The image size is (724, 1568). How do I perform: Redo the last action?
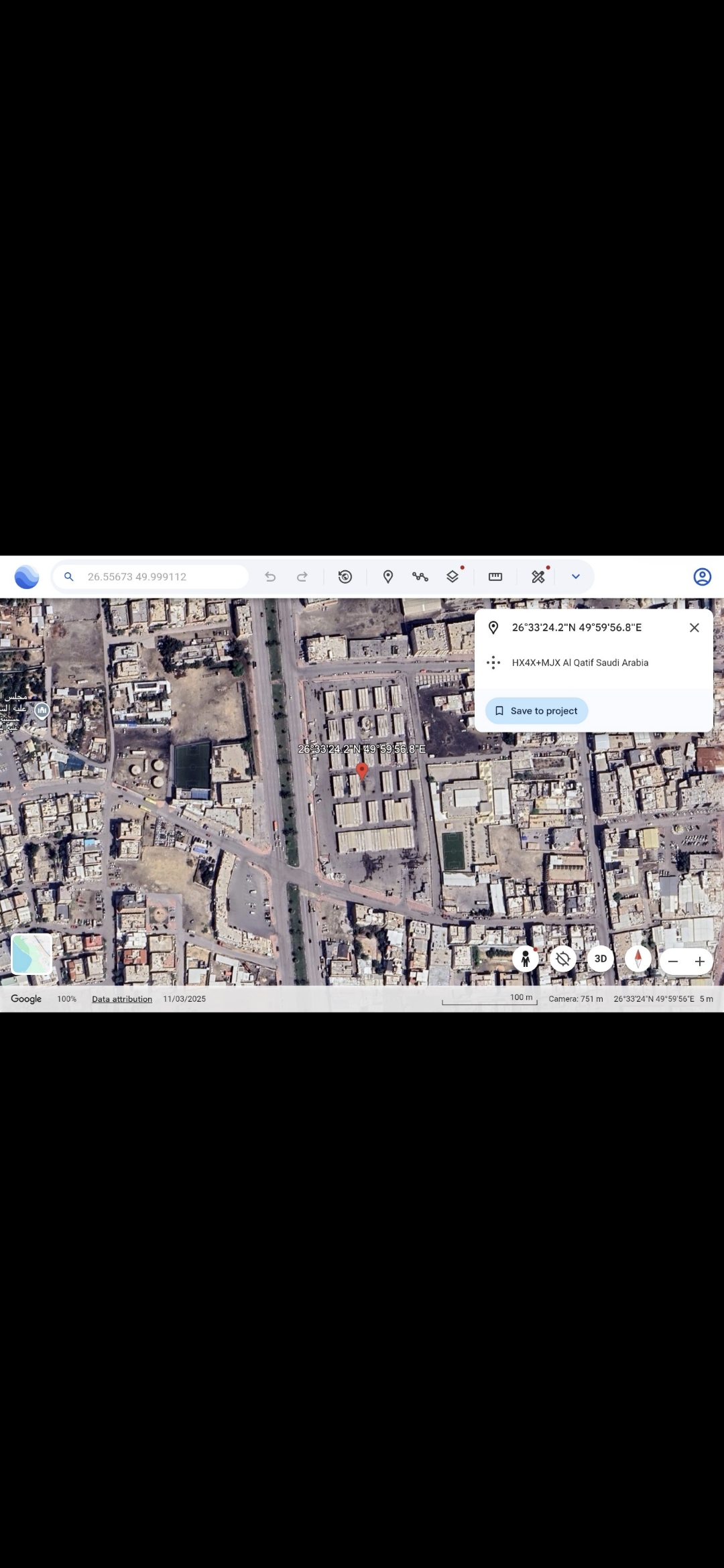[x=302, y=577]
